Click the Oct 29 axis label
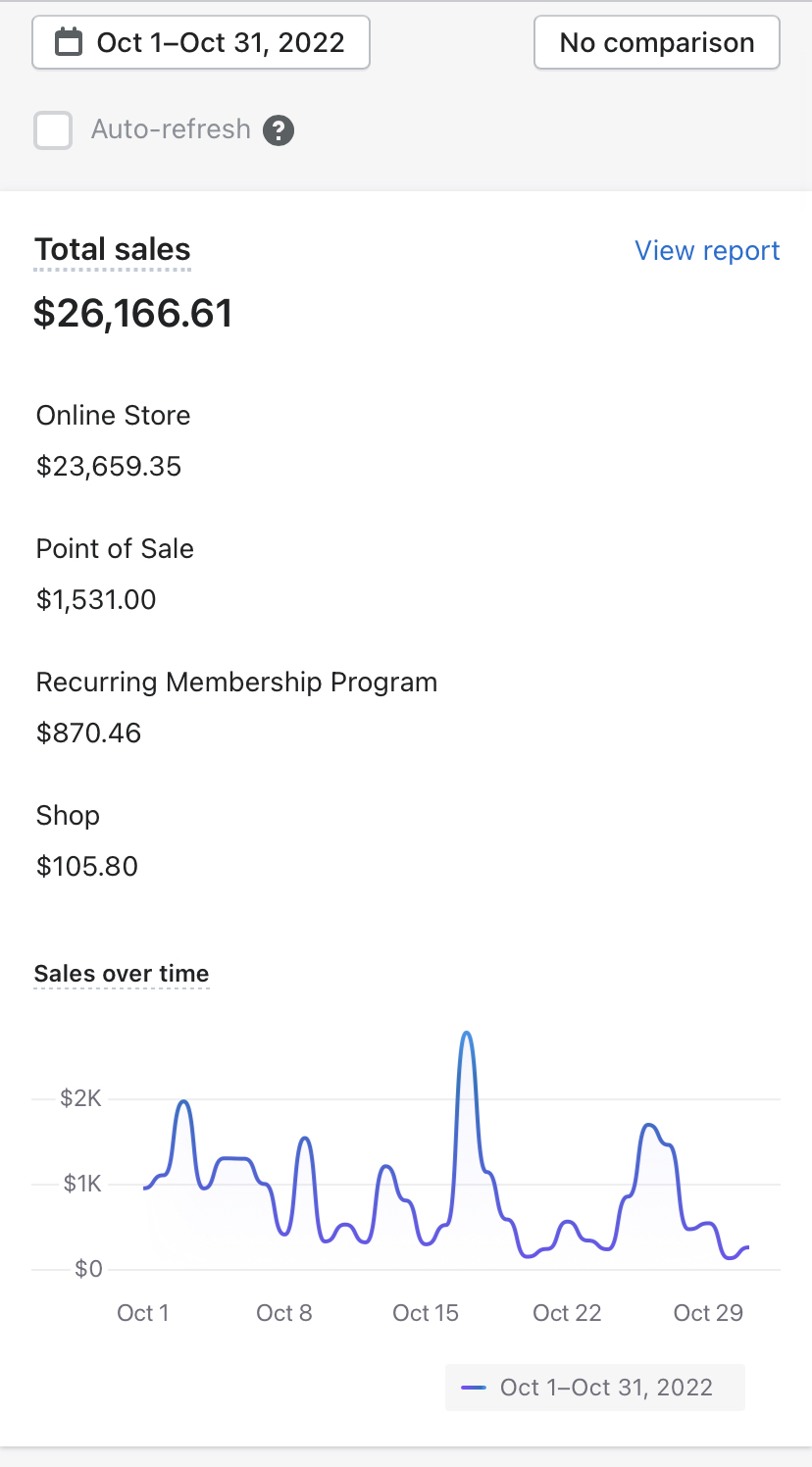The height and width of the screenshot is (1467, 812). 708,1313
